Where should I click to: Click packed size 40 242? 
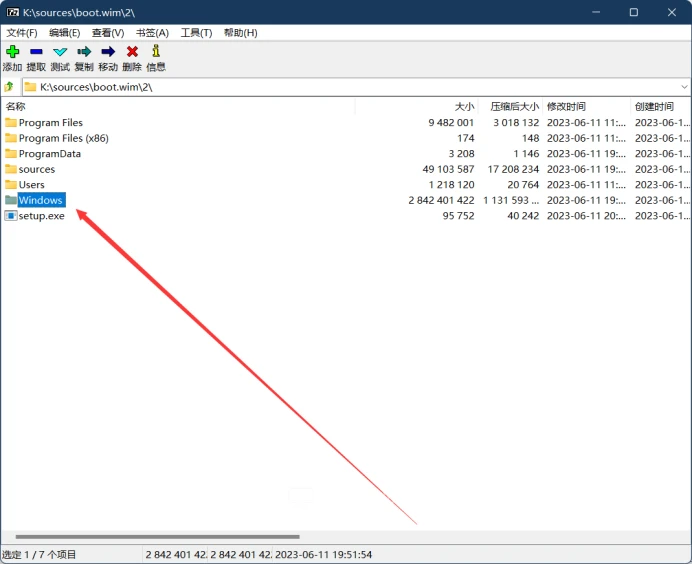(523, 216)
